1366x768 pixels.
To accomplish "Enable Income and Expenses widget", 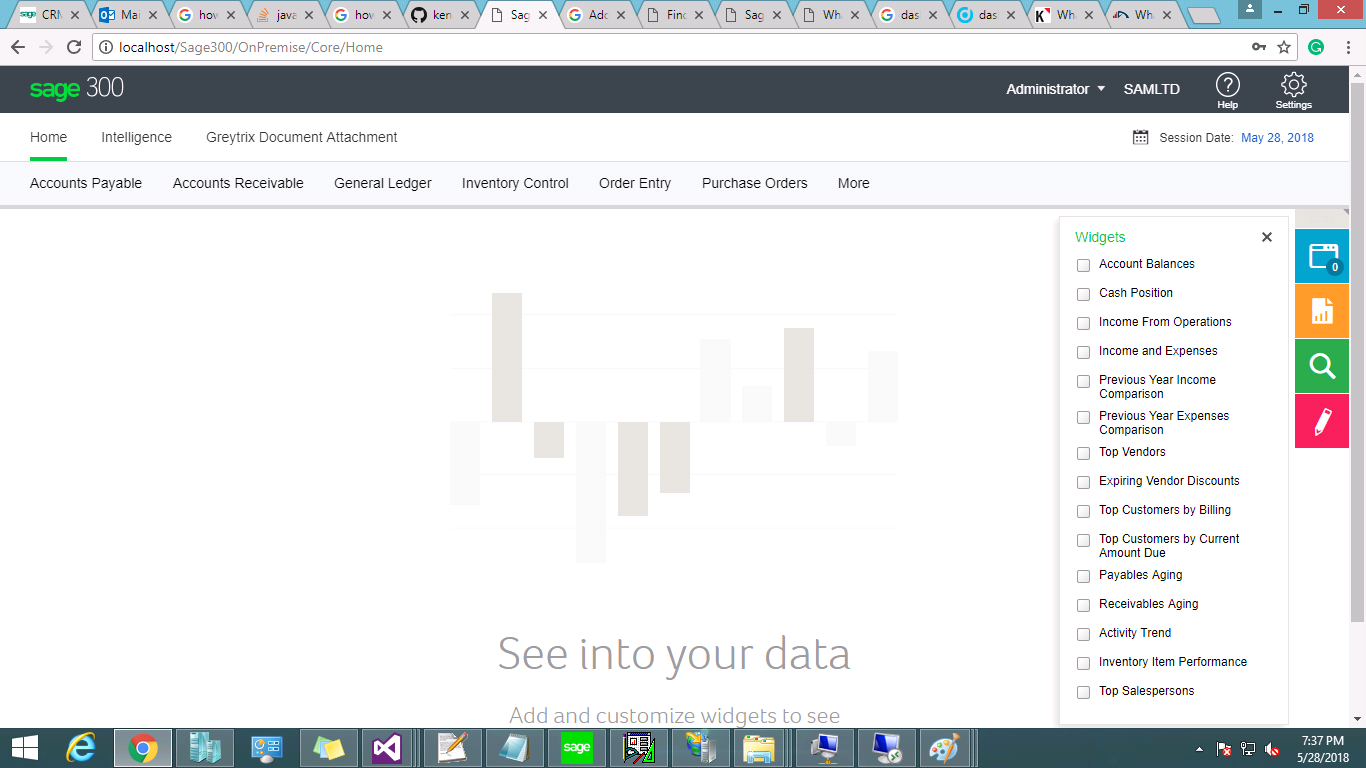I will point(1083,352).
